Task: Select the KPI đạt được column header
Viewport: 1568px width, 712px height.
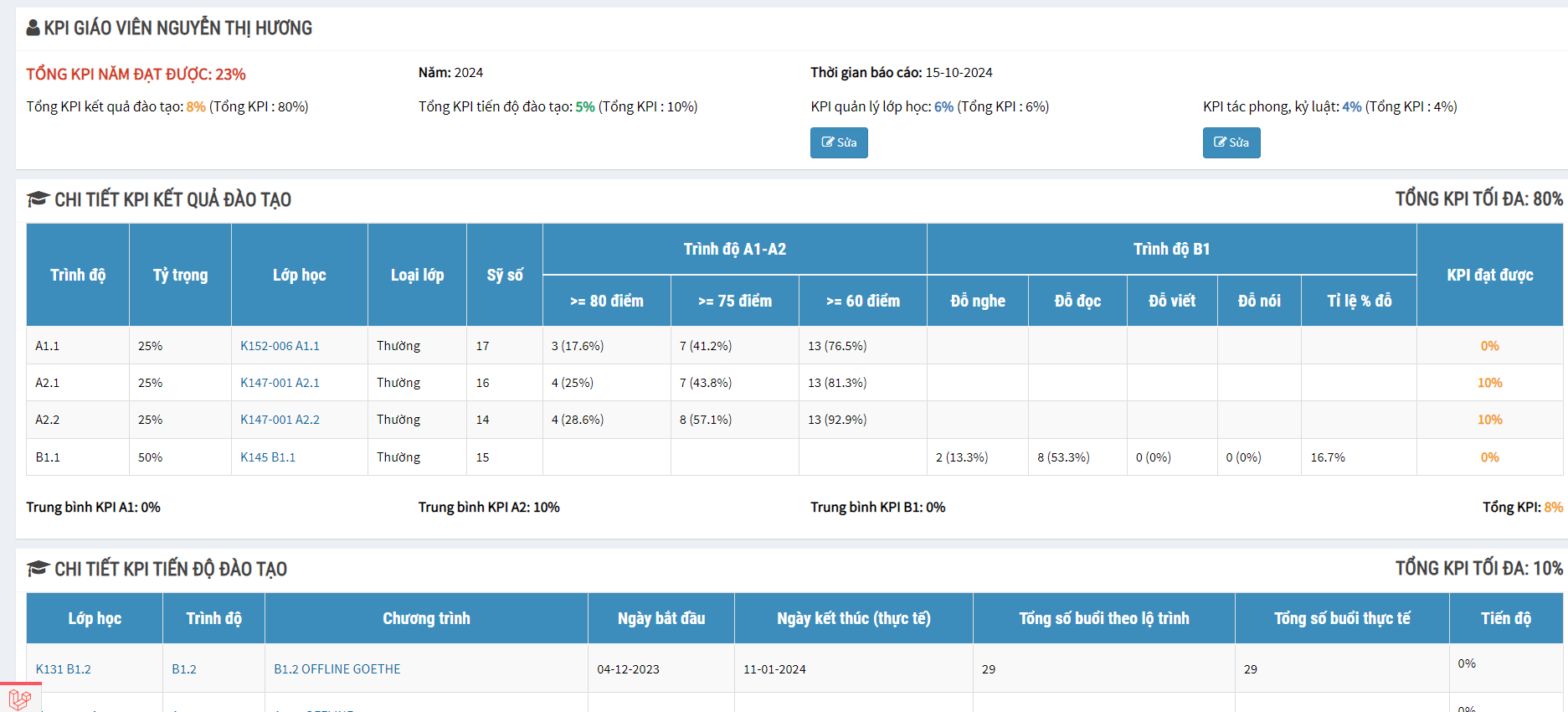Action: [1489, 275]
